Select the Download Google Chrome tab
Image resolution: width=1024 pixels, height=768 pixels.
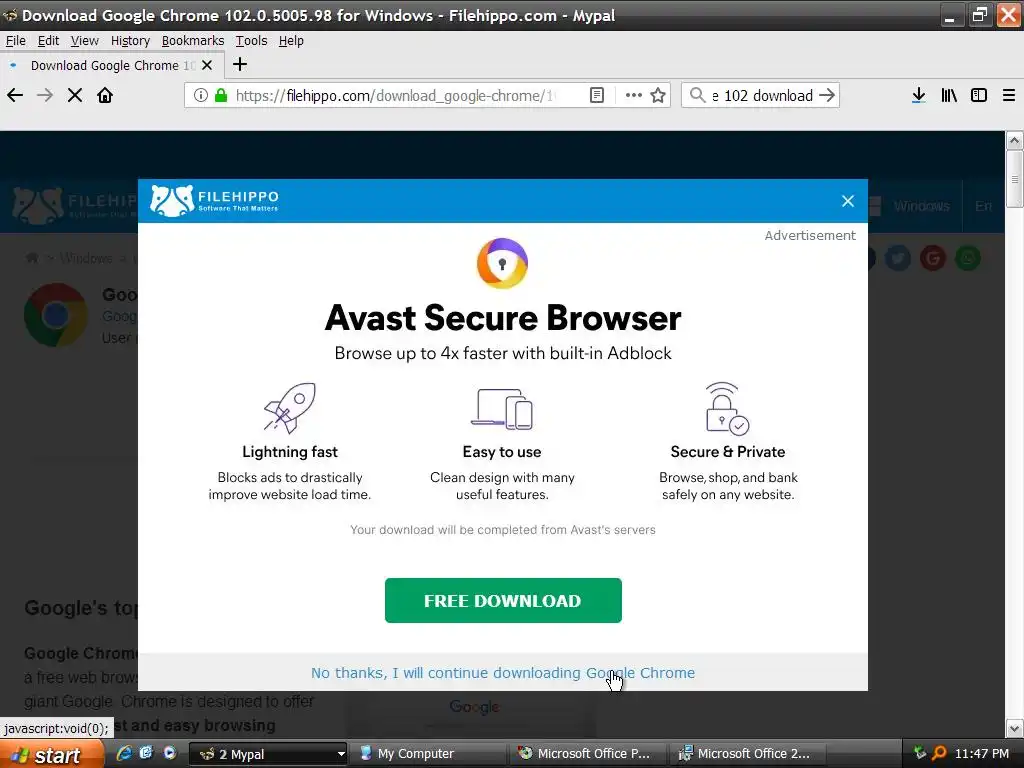pos(112,65)
